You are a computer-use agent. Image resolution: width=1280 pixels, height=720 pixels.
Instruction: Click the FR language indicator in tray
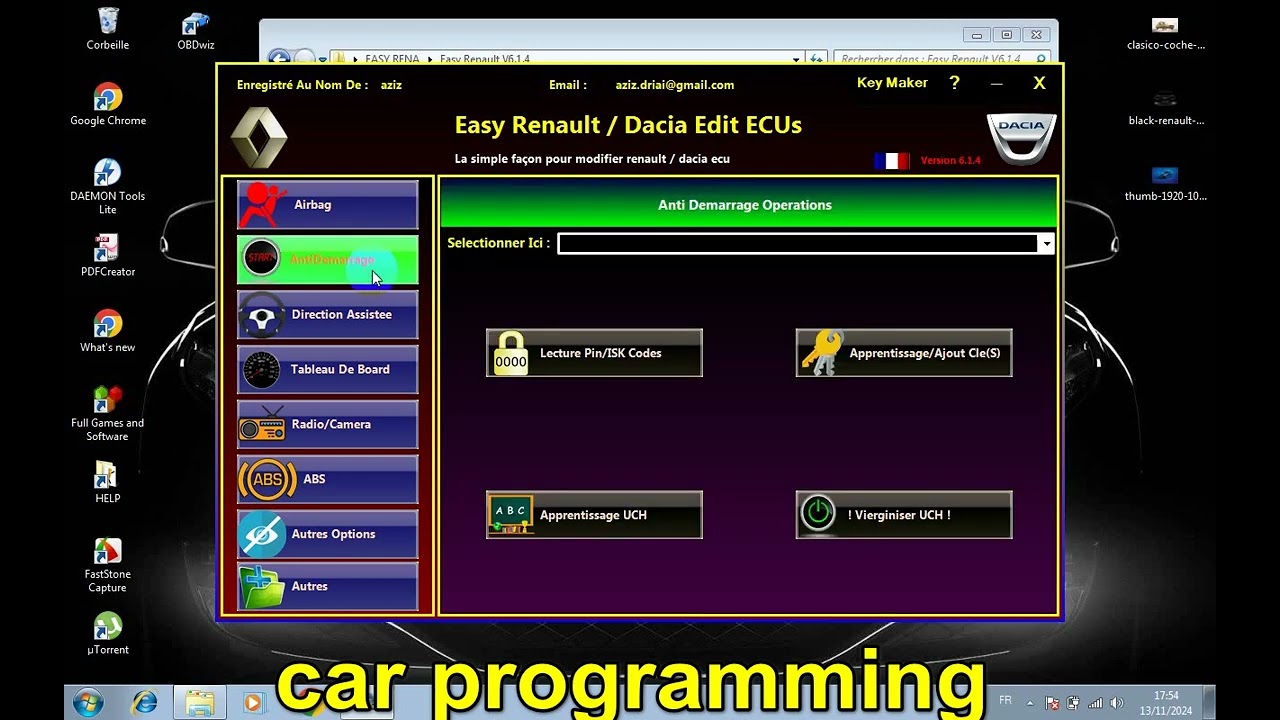coord(1006,700)
